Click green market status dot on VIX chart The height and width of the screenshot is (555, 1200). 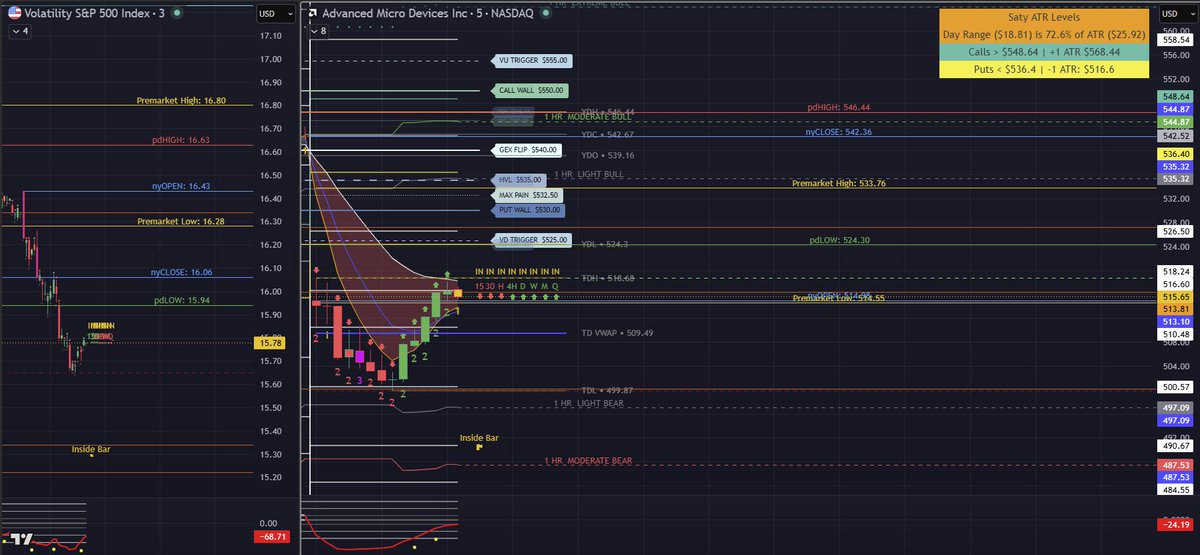click(175, 14)
